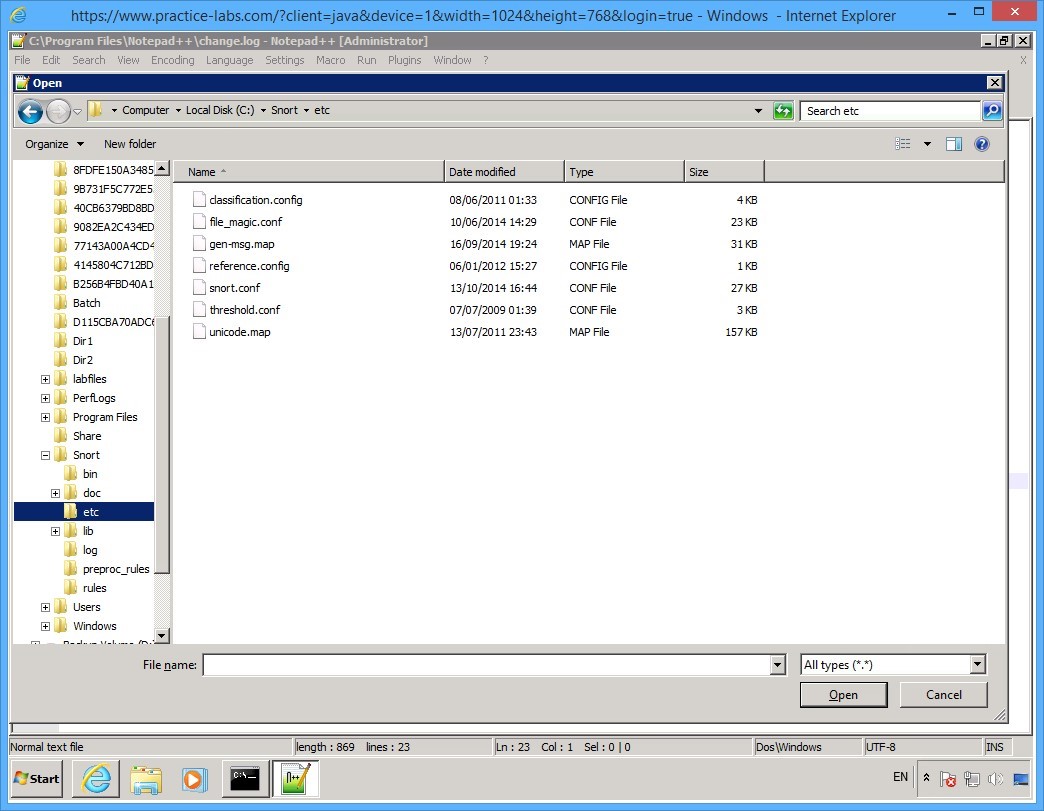Show the preview pane

pyautogui.click(x=954, y=143)
